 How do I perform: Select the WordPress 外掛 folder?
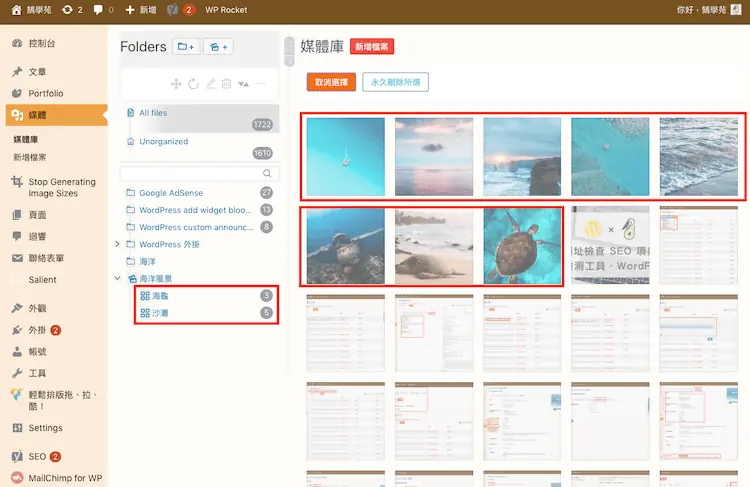point(169,244)
